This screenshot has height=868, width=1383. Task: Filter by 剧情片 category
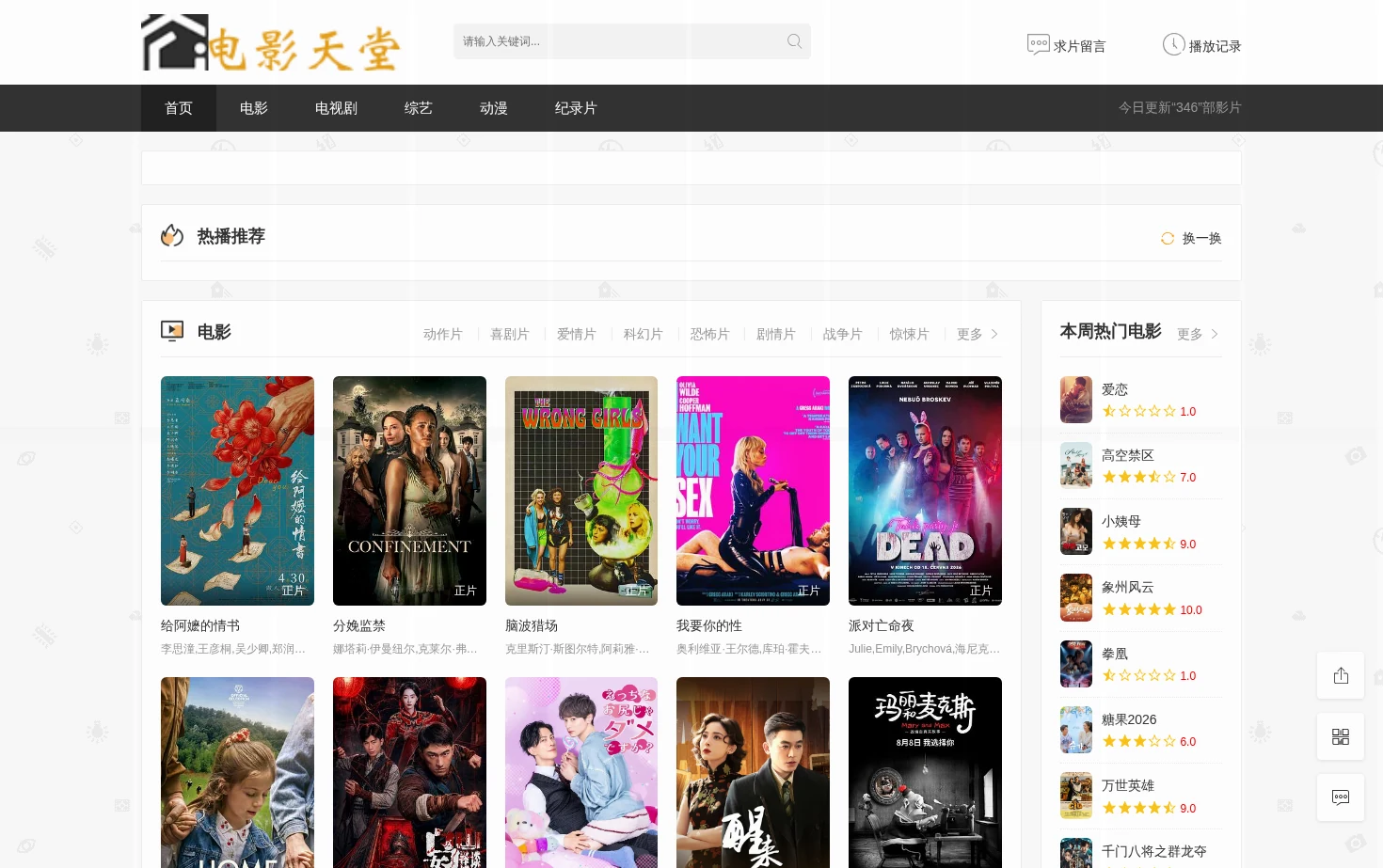(776, 334)
